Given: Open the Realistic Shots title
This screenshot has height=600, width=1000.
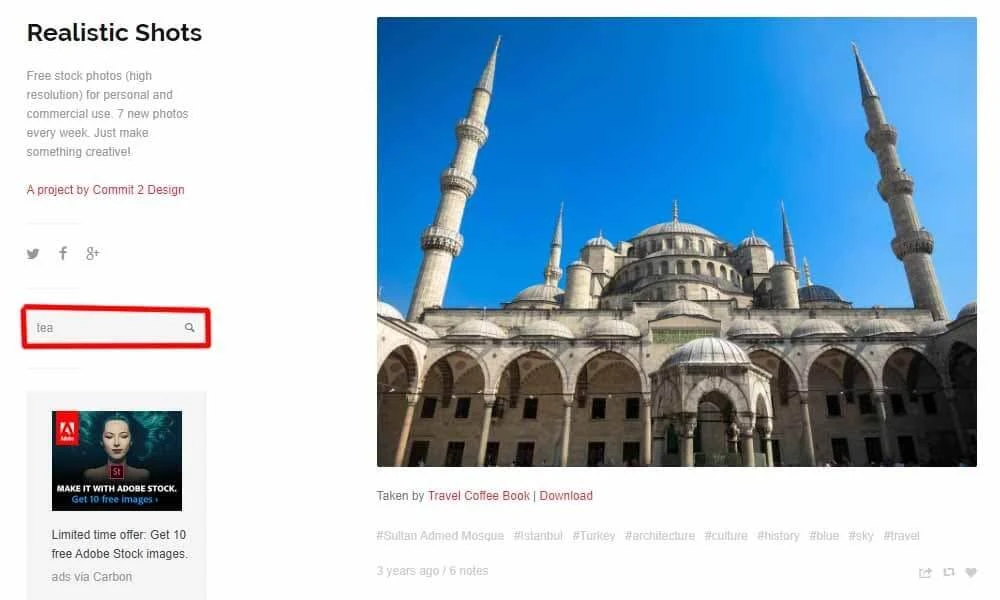Looking at the screenshot, I should 114,33.
